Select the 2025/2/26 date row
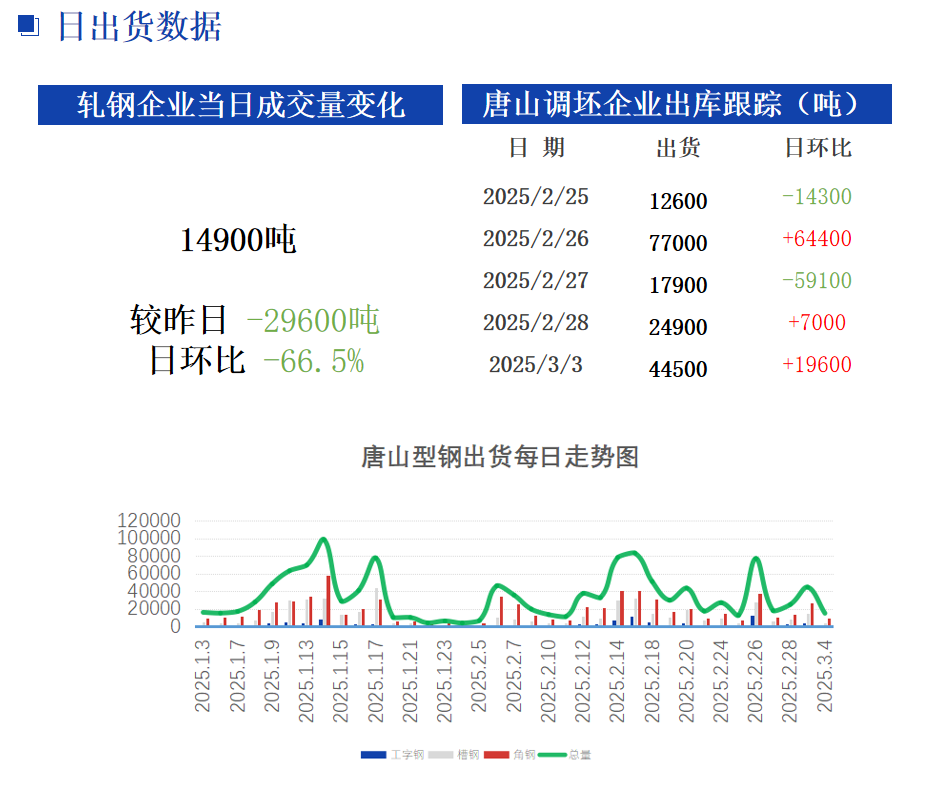This screenshot has height=787, width=925. [536, 239]
